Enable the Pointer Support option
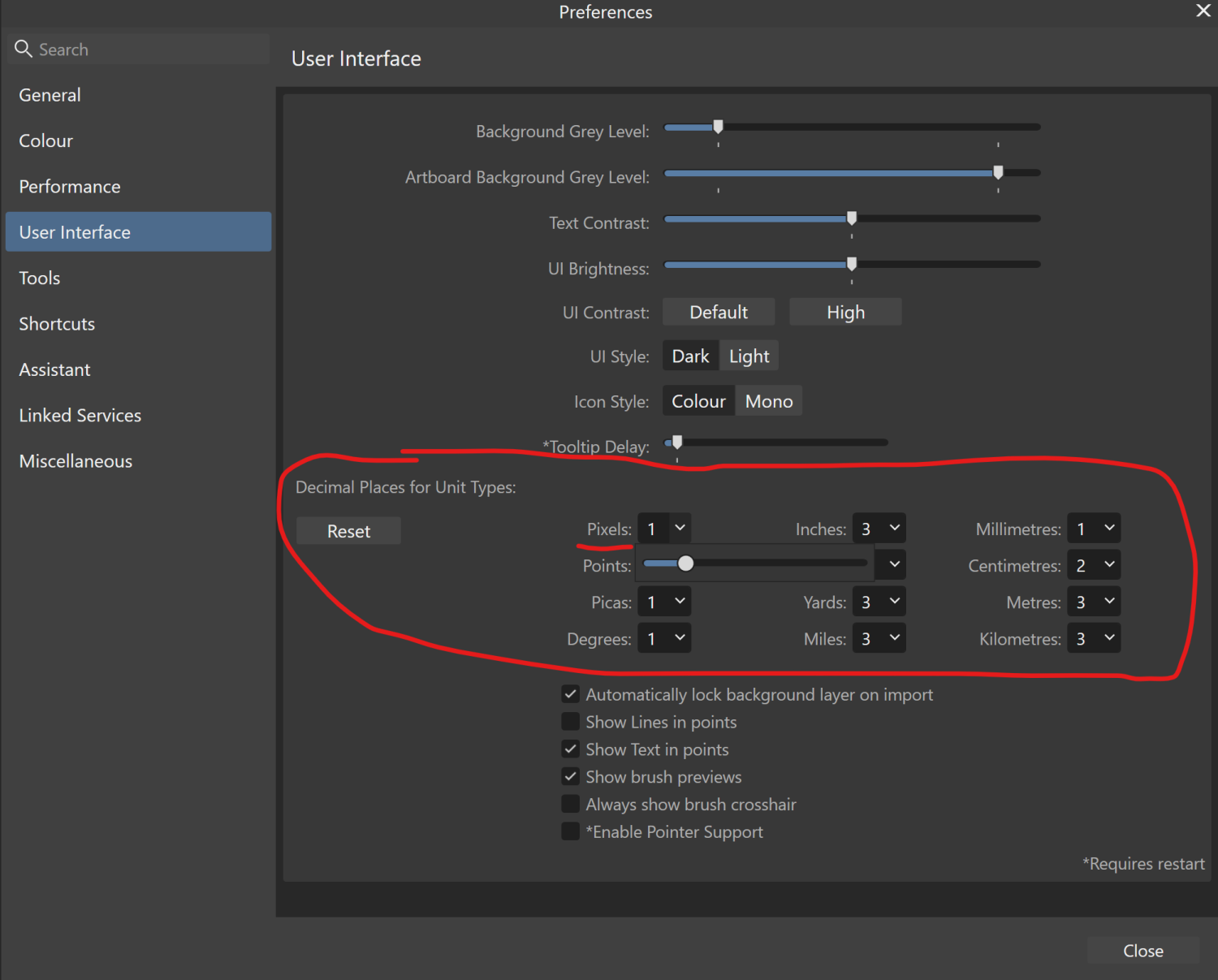 pyautogui.click(x=571, y=831)
